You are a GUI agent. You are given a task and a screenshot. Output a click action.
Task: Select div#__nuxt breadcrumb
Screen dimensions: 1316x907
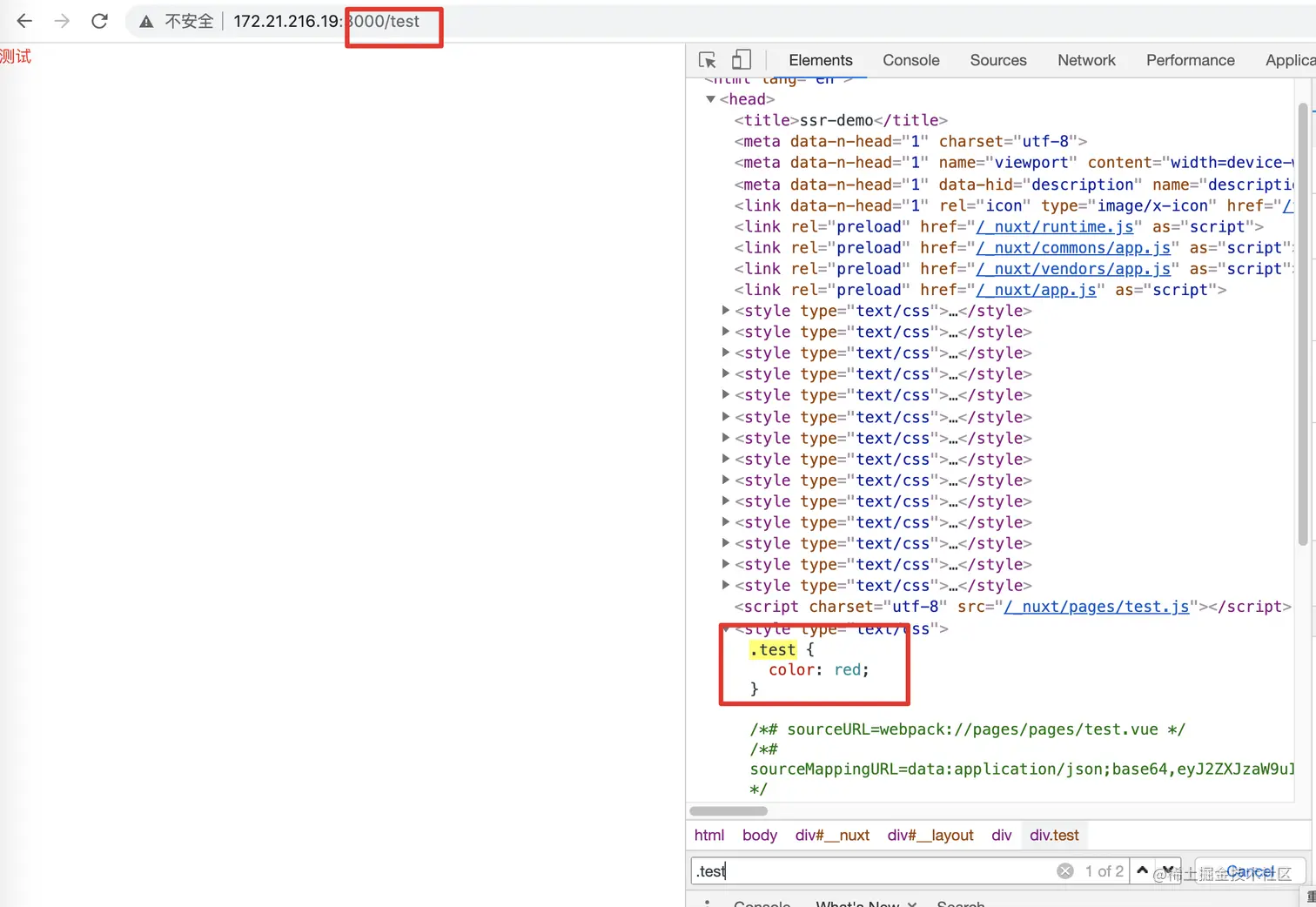pos(832,835)
